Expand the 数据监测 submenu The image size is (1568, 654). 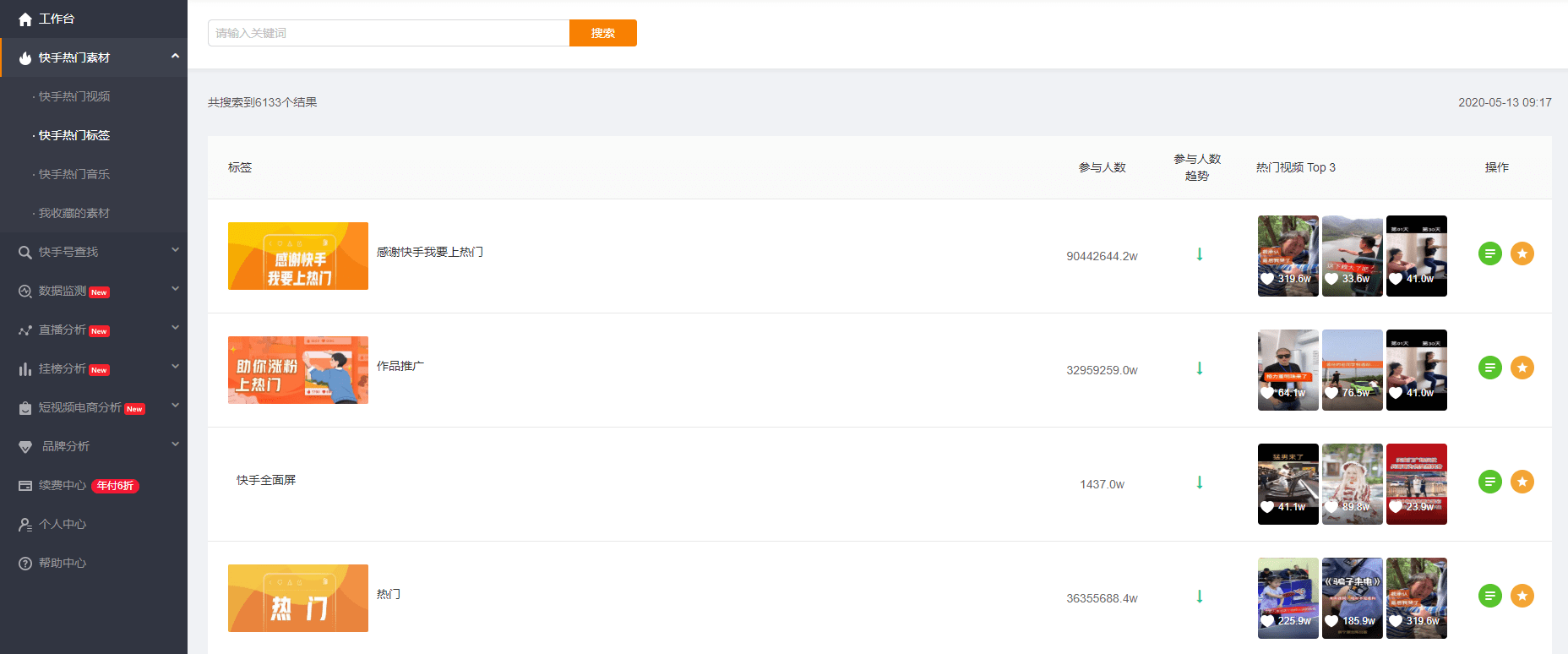[x=175, y=290]
